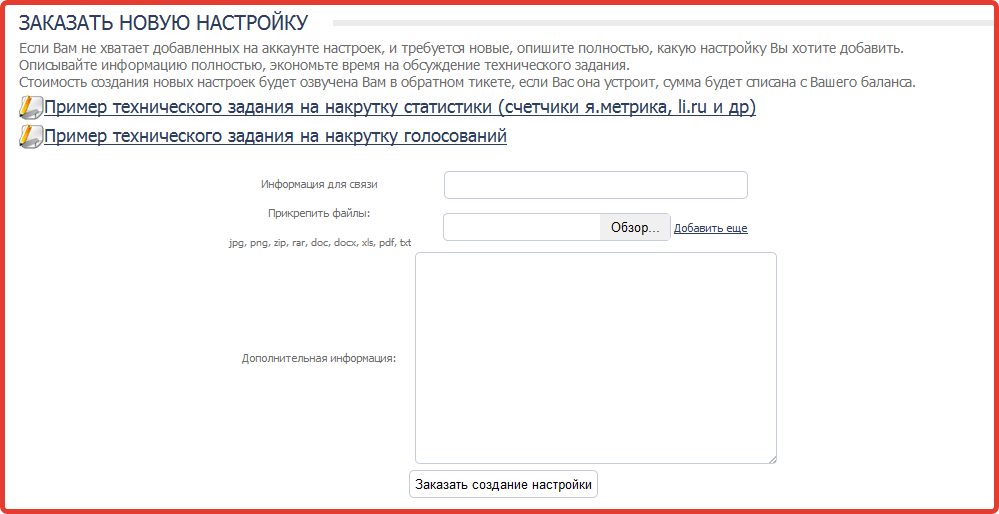Click the line starting Описывайте информацию полностью
Image resolution: width=999 pixels, height=514 pixels.
(x=324, y=66)
